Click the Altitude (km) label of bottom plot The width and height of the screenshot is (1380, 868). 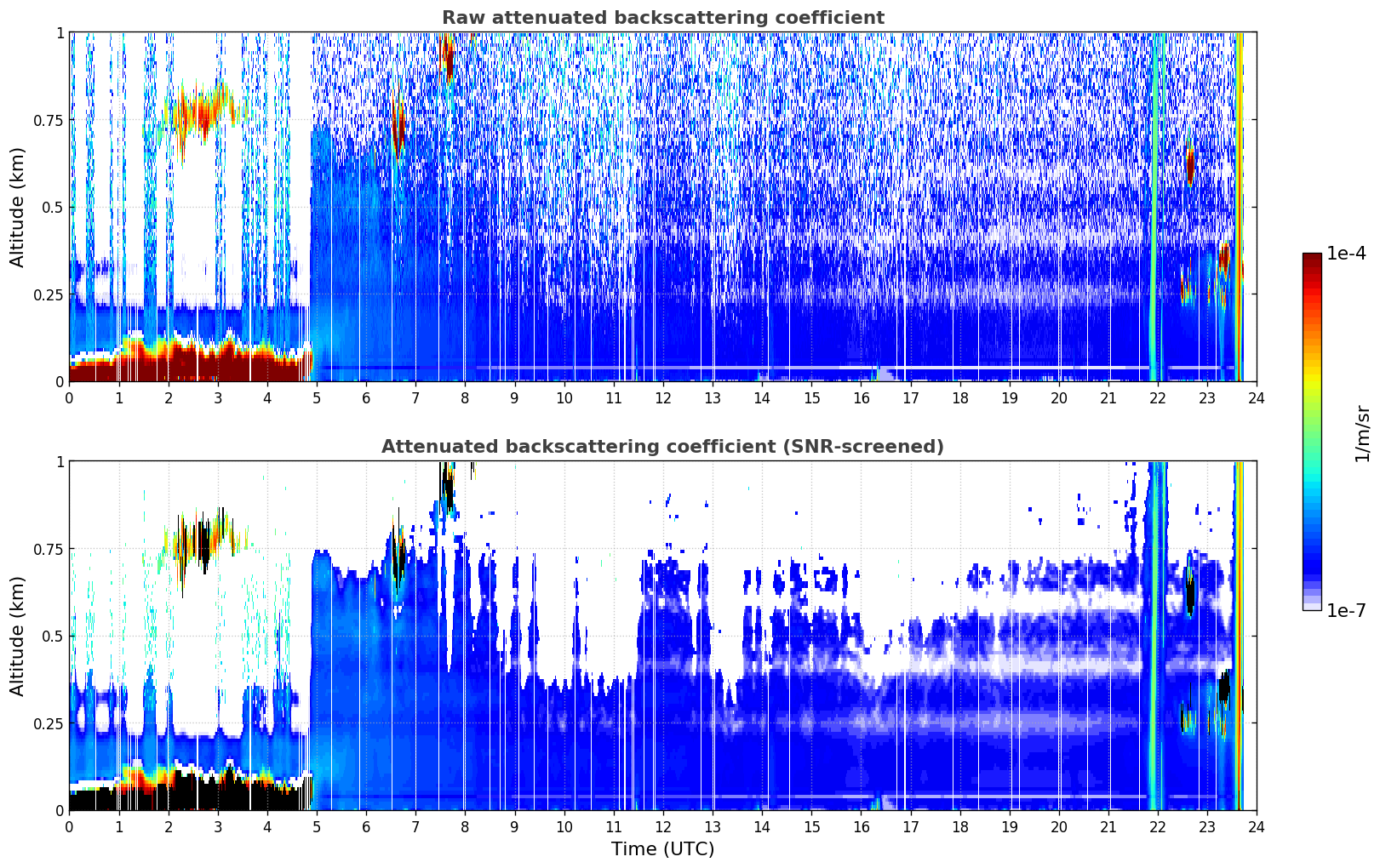pyautogui.click(x=18, y=636)
